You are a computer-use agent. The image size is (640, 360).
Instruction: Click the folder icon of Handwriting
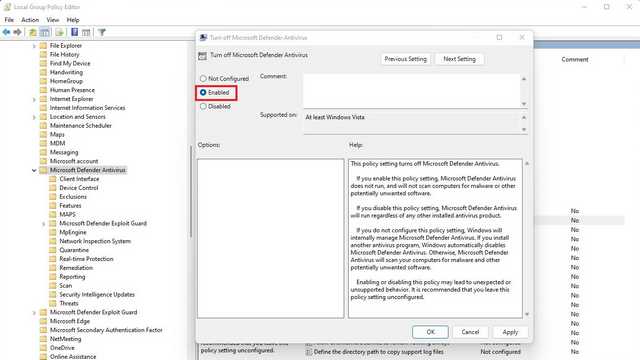click(43, 72)
